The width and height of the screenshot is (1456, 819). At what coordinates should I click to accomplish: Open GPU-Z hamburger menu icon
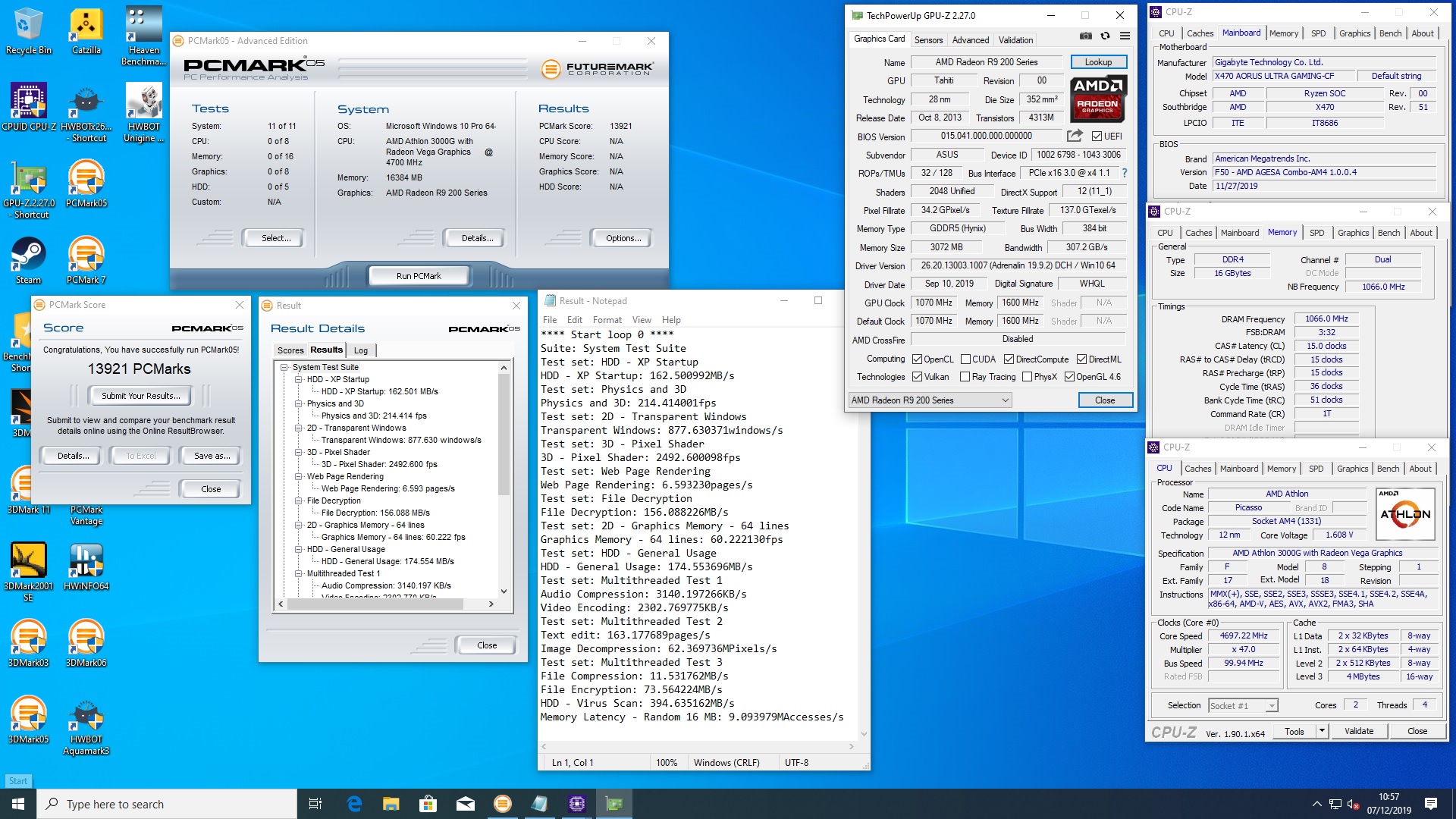coord(1125,36)
